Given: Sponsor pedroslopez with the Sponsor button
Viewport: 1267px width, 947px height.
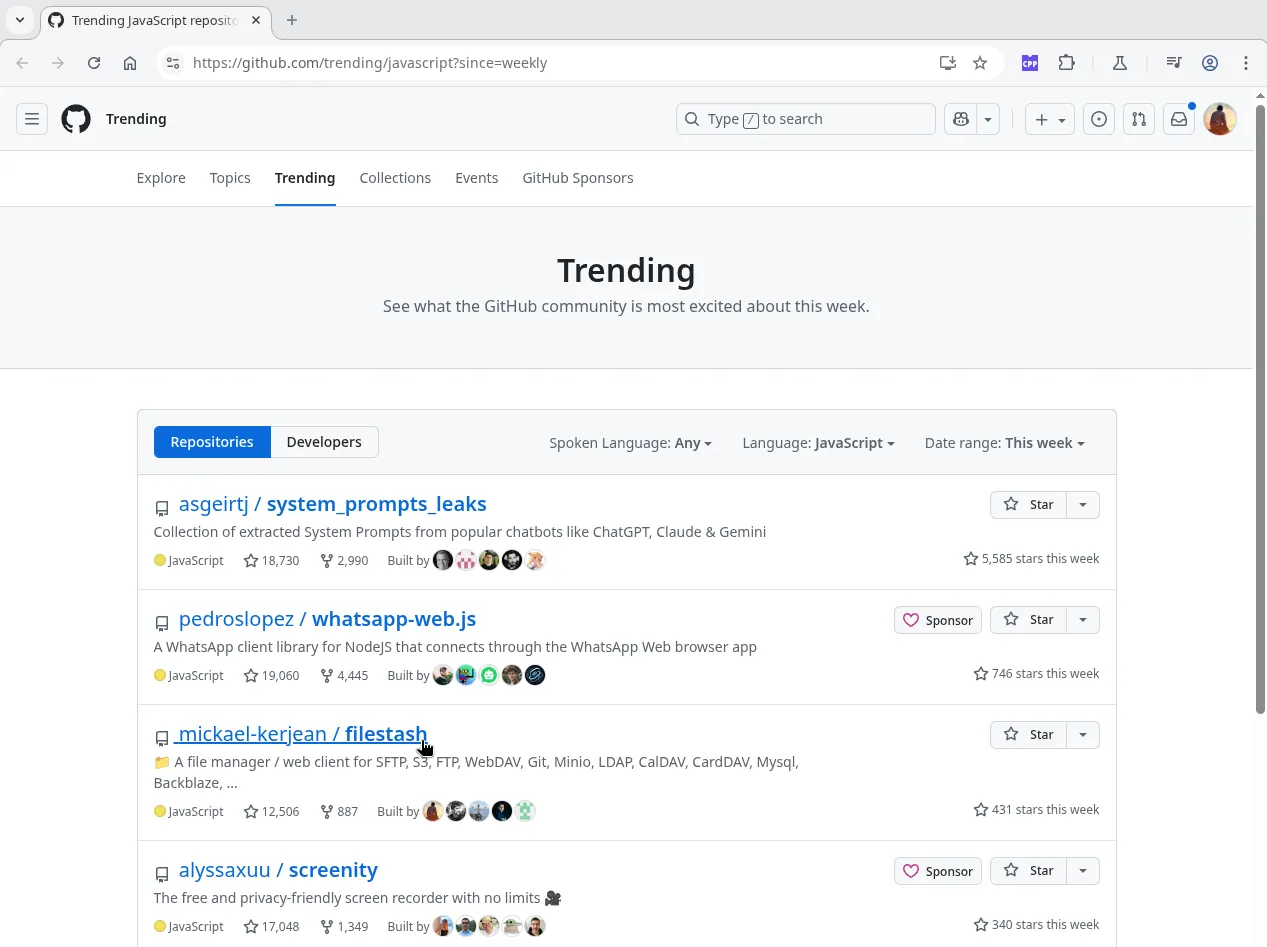Looking at the screenshot, I should click(938, 620).
